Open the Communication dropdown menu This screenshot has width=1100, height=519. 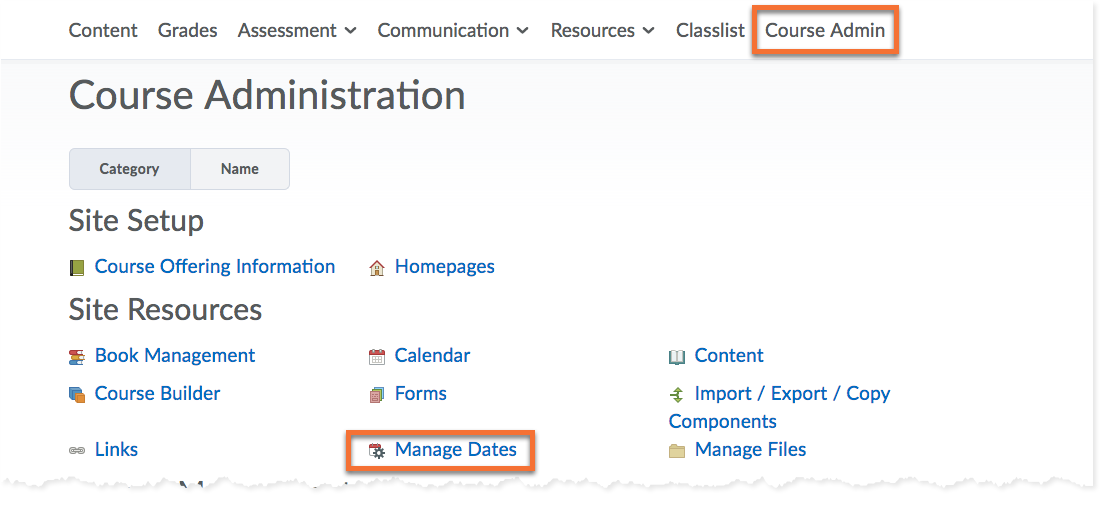[x=453, y=30]
